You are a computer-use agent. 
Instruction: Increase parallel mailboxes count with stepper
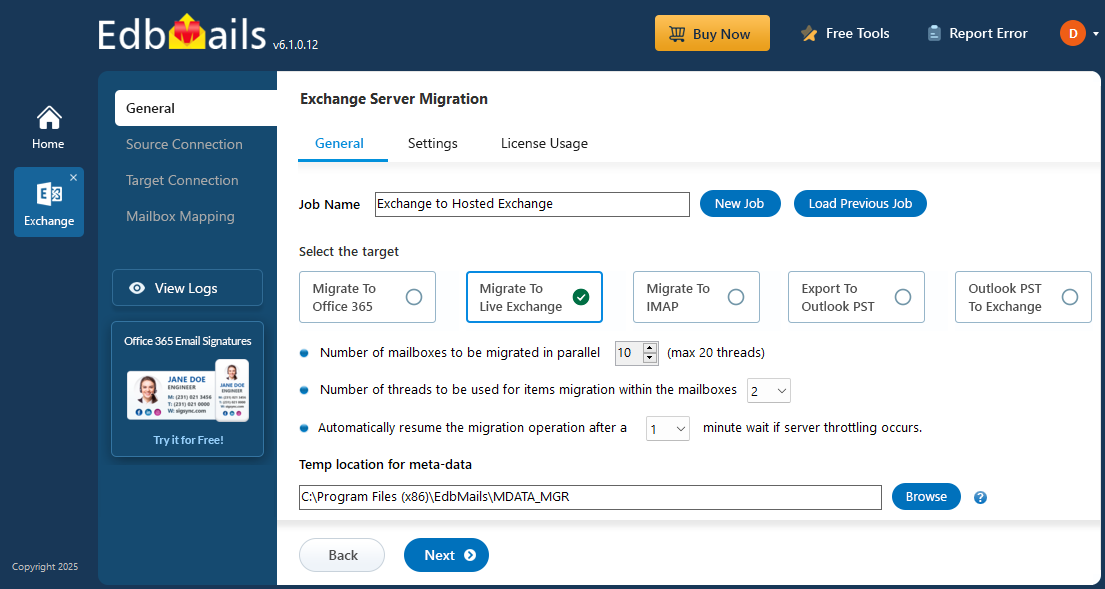650,347
